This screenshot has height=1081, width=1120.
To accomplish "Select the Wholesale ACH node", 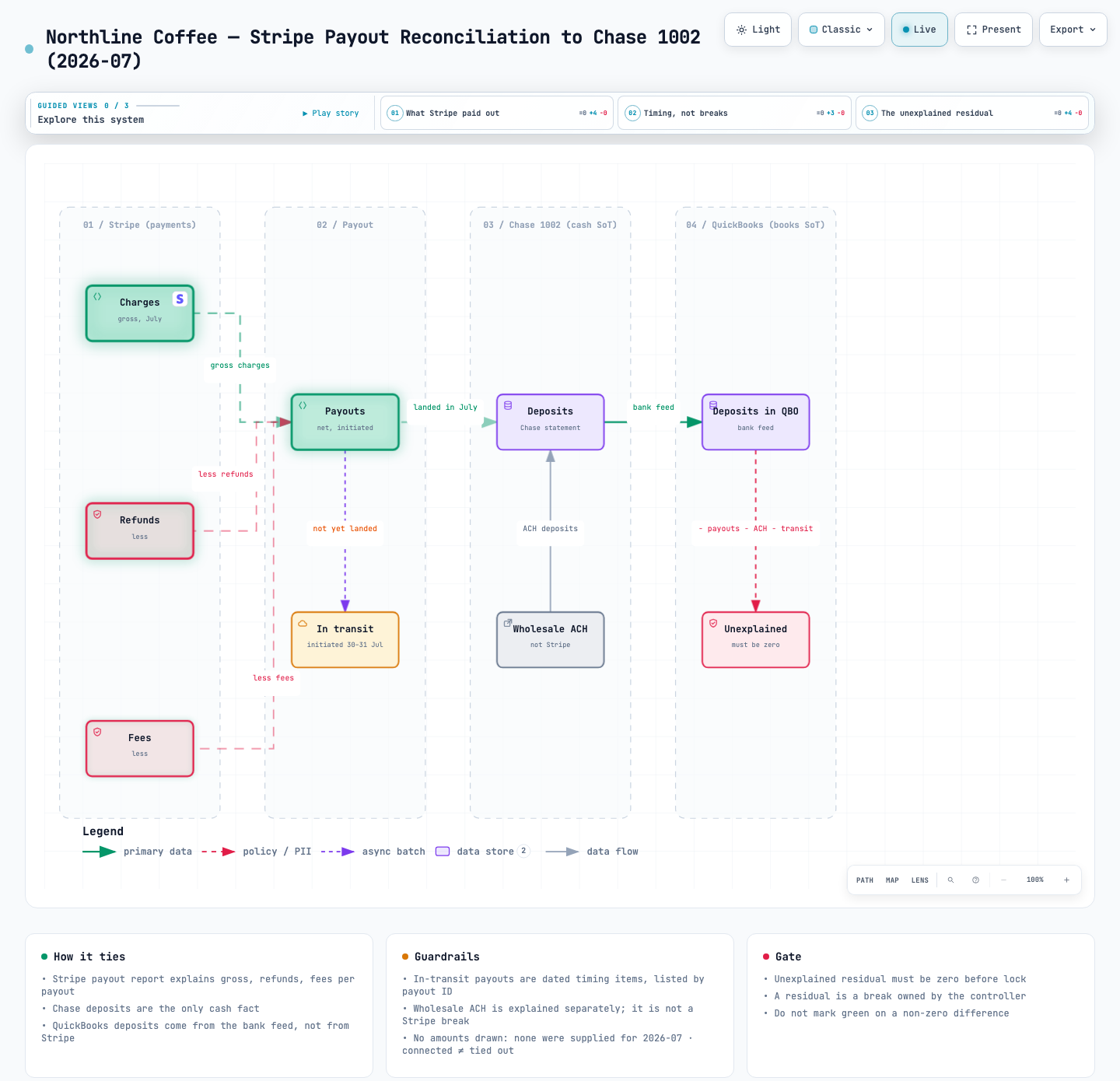I will [x=551, y=640].
